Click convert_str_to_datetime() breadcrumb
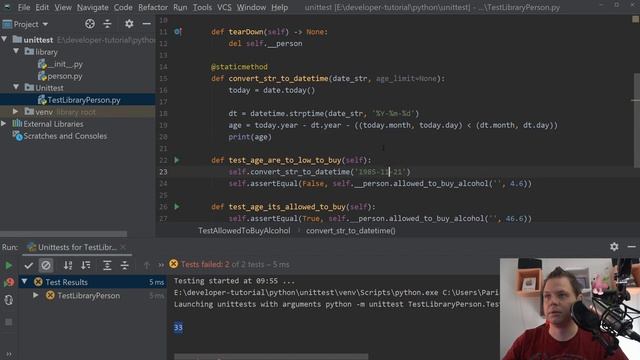Viewport: 640px width, 360px height. (x=351, y=231)
